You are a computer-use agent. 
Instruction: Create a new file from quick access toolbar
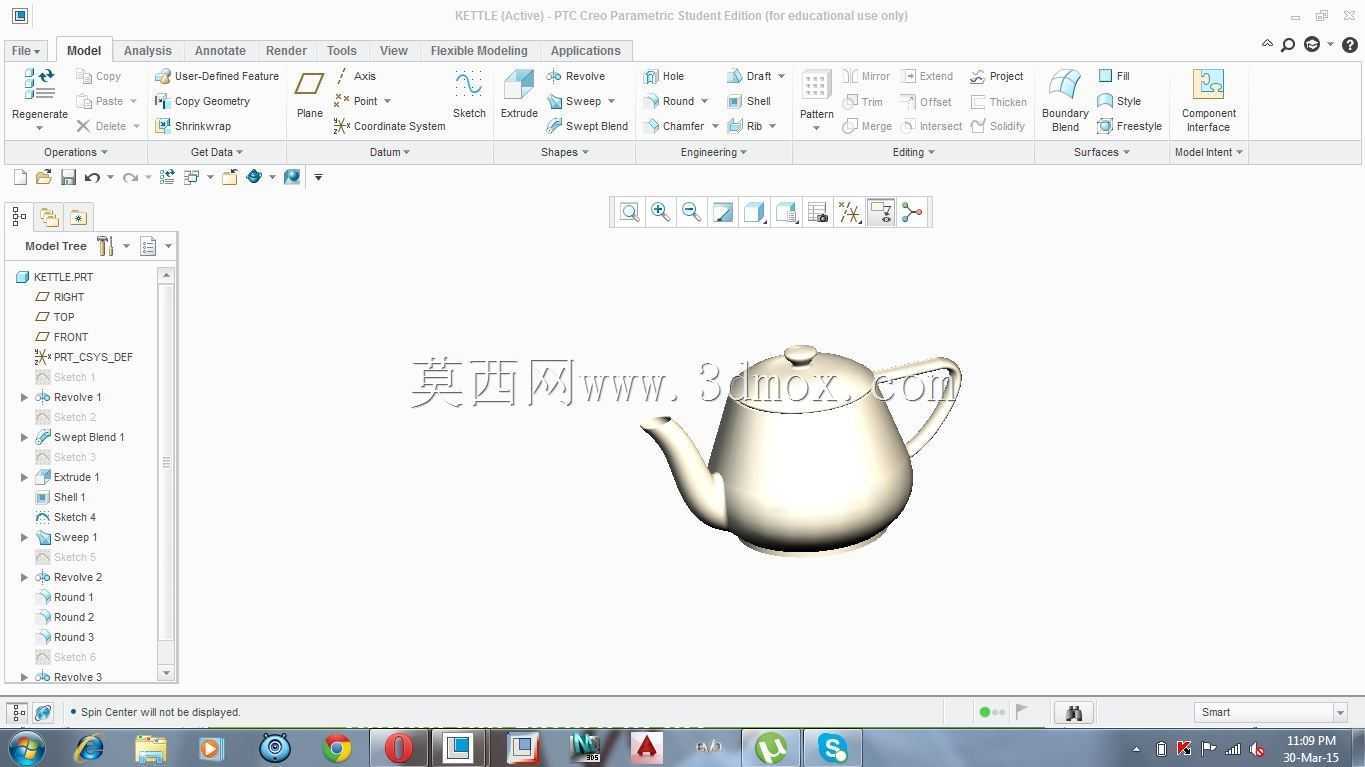[x=20, y=177]
